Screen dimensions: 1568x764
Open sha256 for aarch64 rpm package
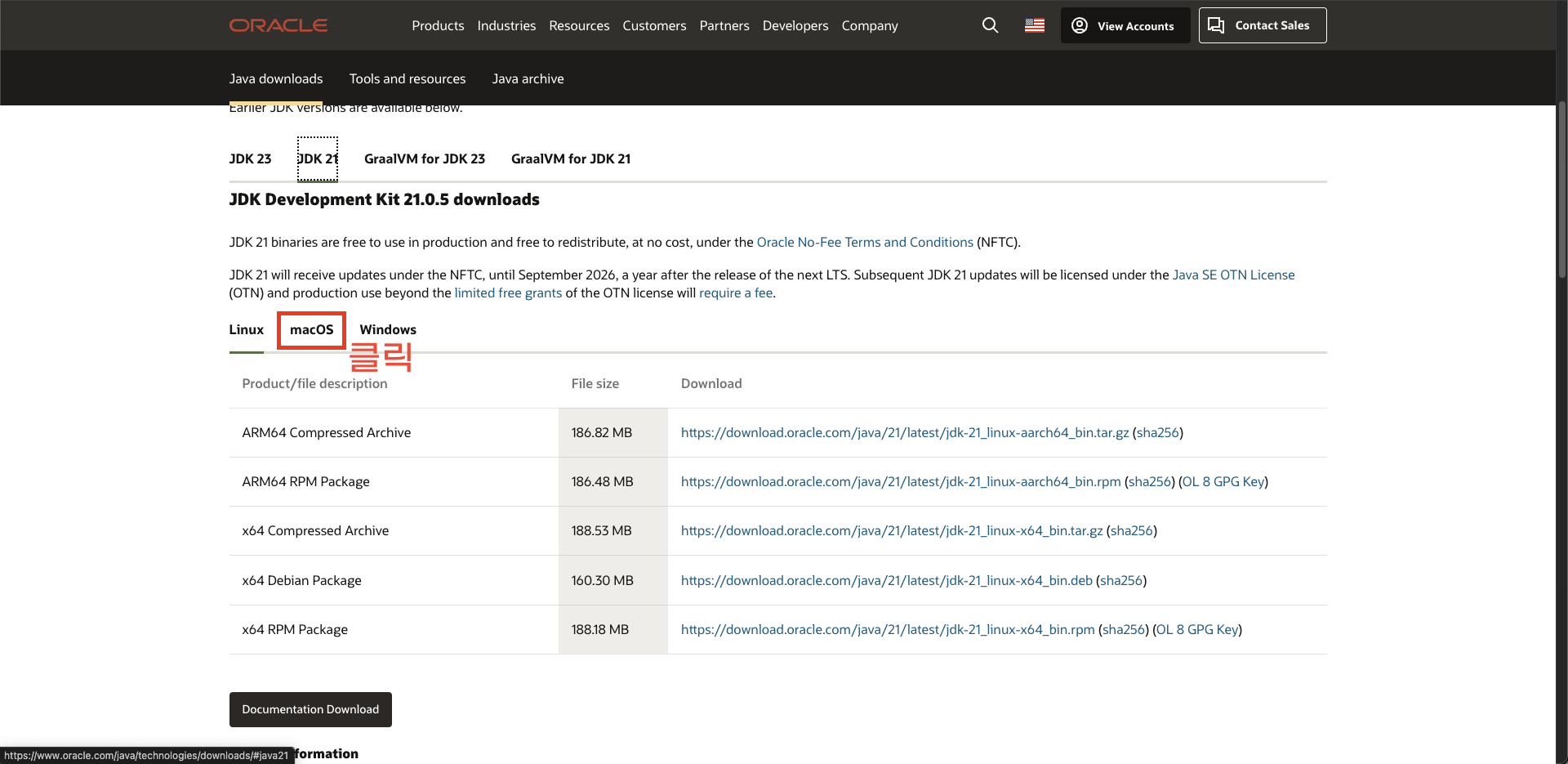[x=1150, y=481]
